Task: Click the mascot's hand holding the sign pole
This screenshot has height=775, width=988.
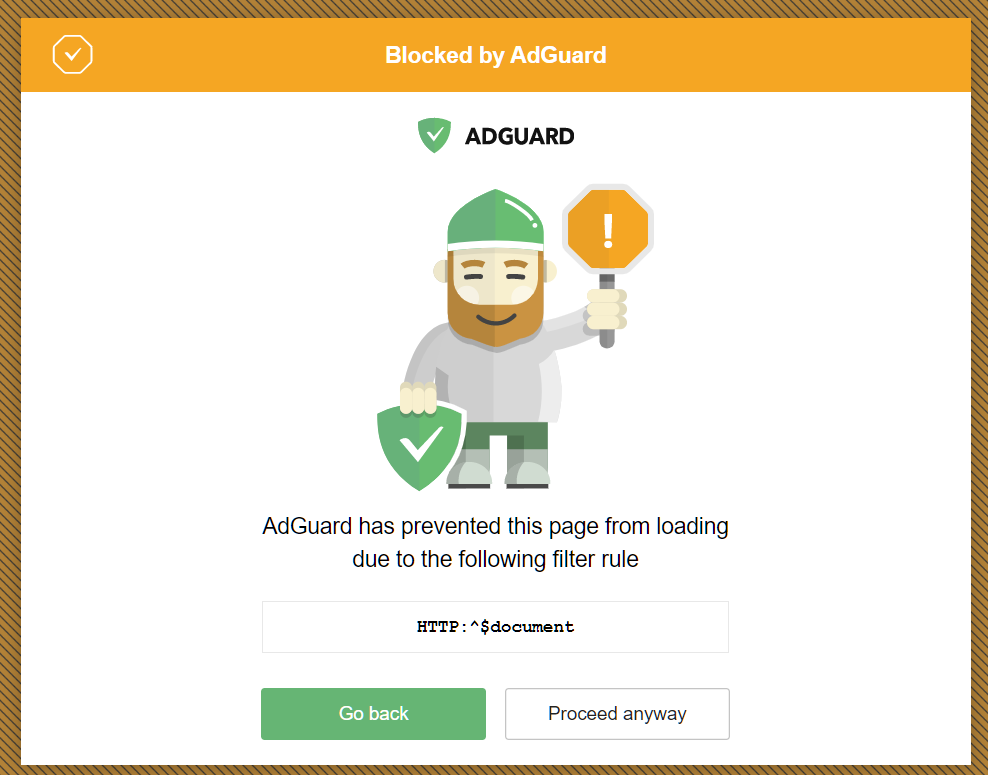Action: [606, 309]
